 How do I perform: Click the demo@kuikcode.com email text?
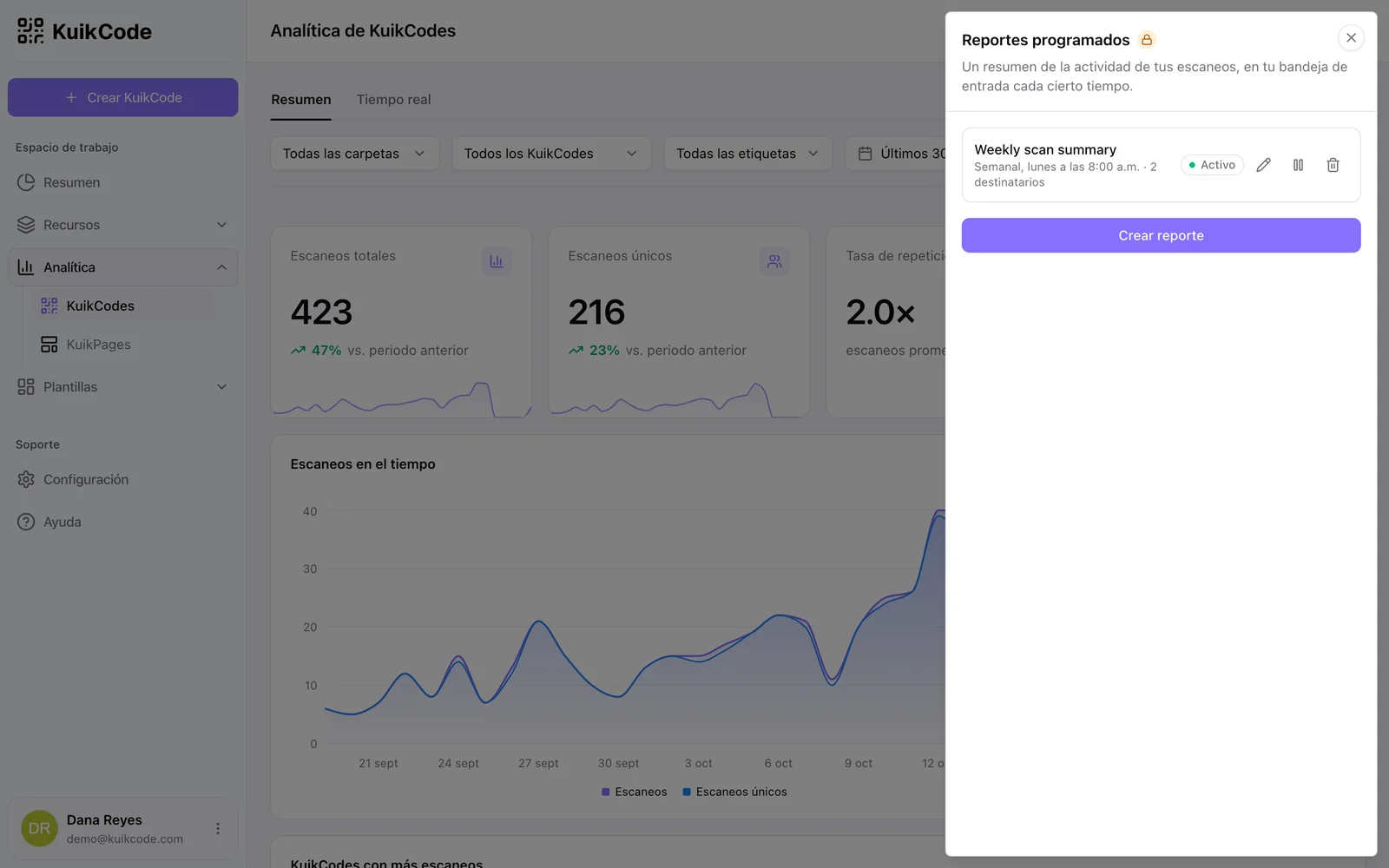pyautogui.click(x=125, y=839)
